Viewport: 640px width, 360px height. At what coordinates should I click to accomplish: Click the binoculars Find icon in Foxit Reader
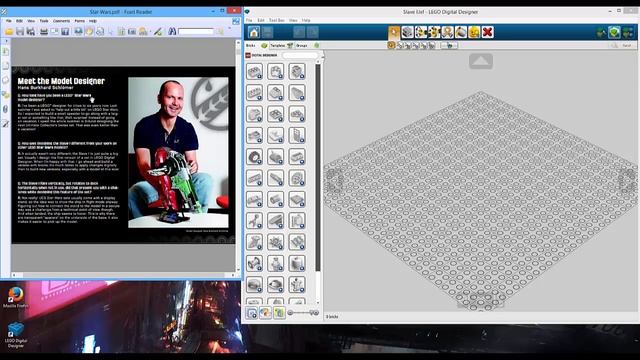(172, 31)
